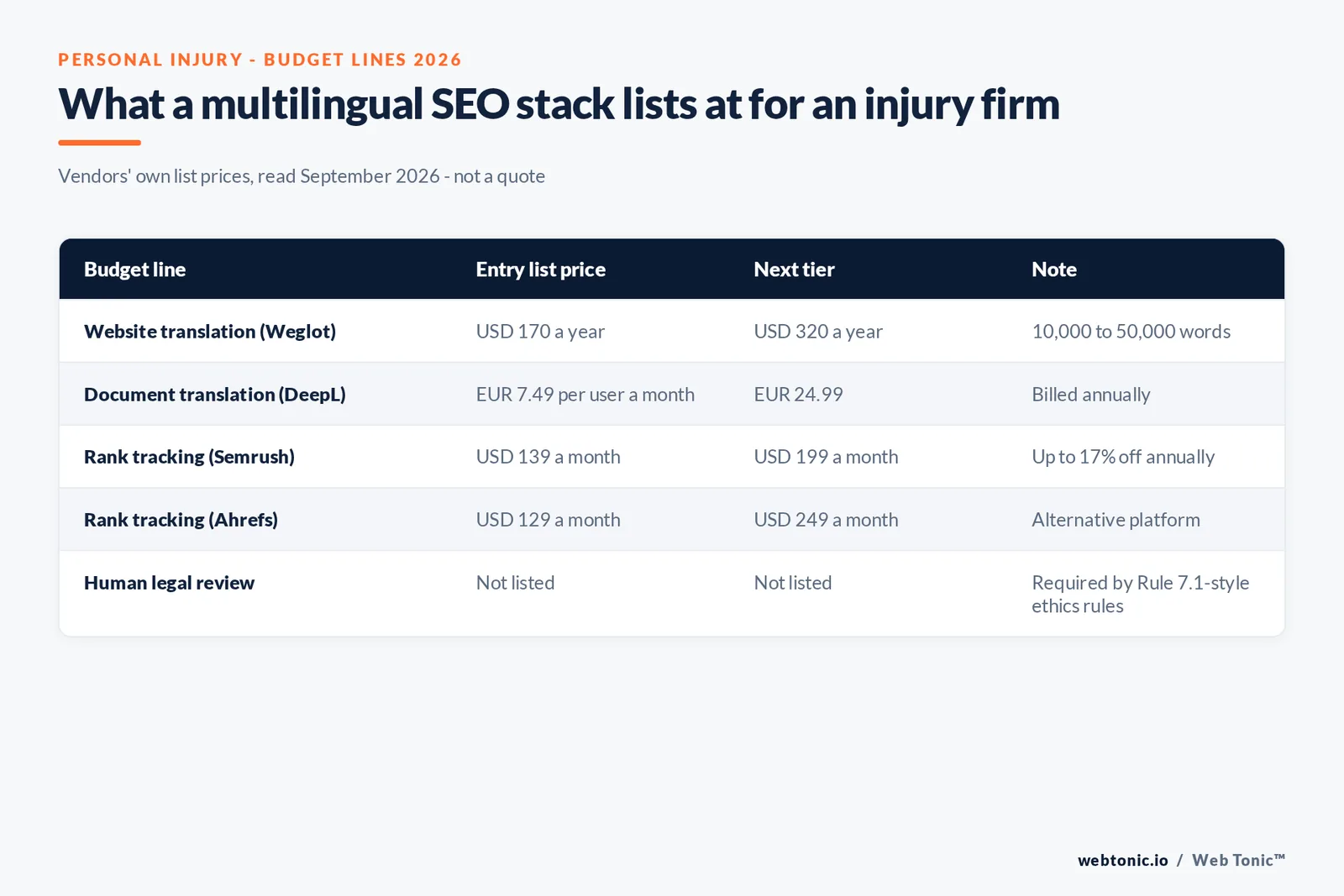Click the 'USD 139 a month' cell
1344x896 pixels.
click(x=548, y=457)
